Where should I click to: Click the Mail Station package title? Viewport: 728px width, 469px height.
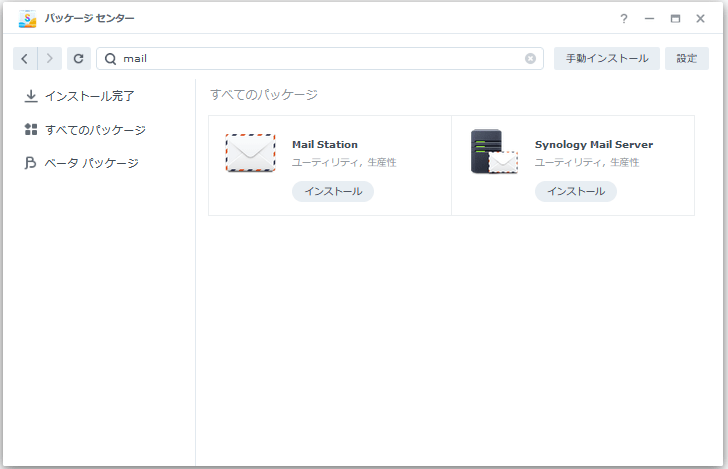point(325,144)
